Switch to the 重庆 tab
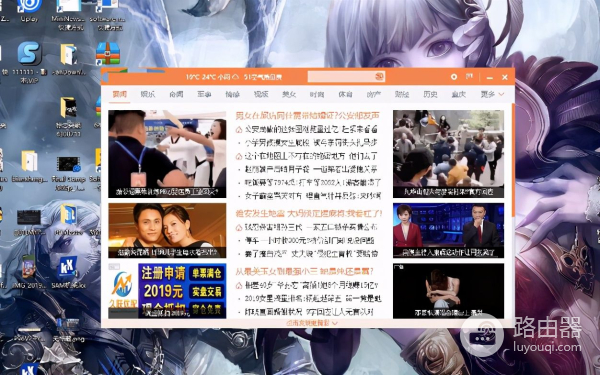600x375 pixels. coord(459,94)
